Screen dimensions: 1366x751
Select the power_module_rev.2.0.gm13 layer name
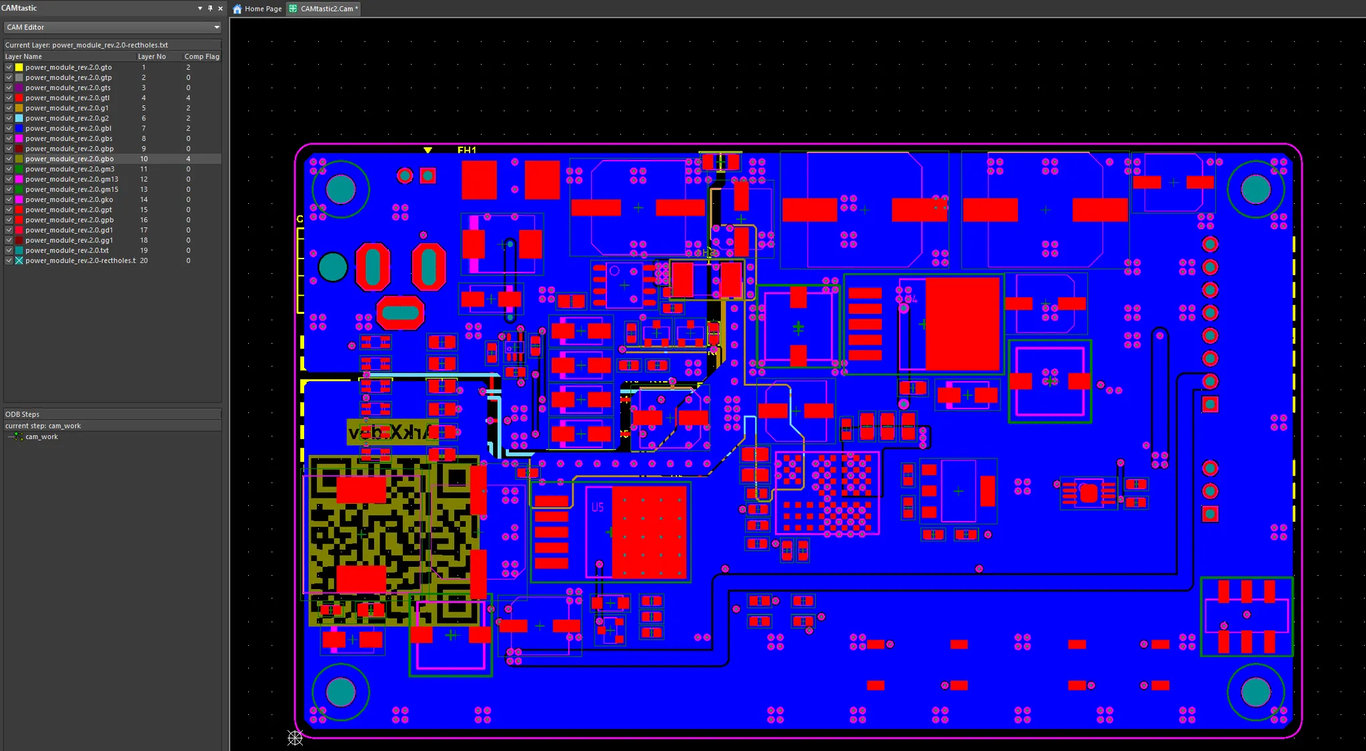point(72,179)
